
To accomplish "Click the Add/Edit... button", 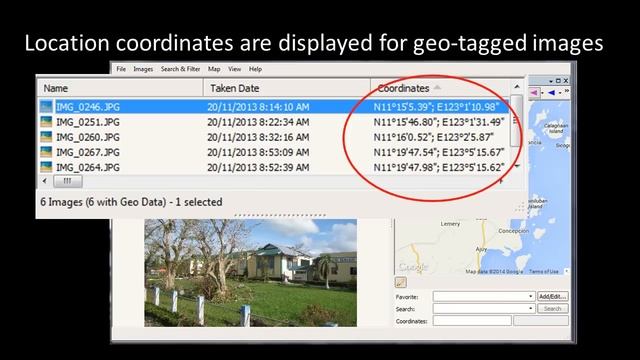I will click(x=553, y=296).
